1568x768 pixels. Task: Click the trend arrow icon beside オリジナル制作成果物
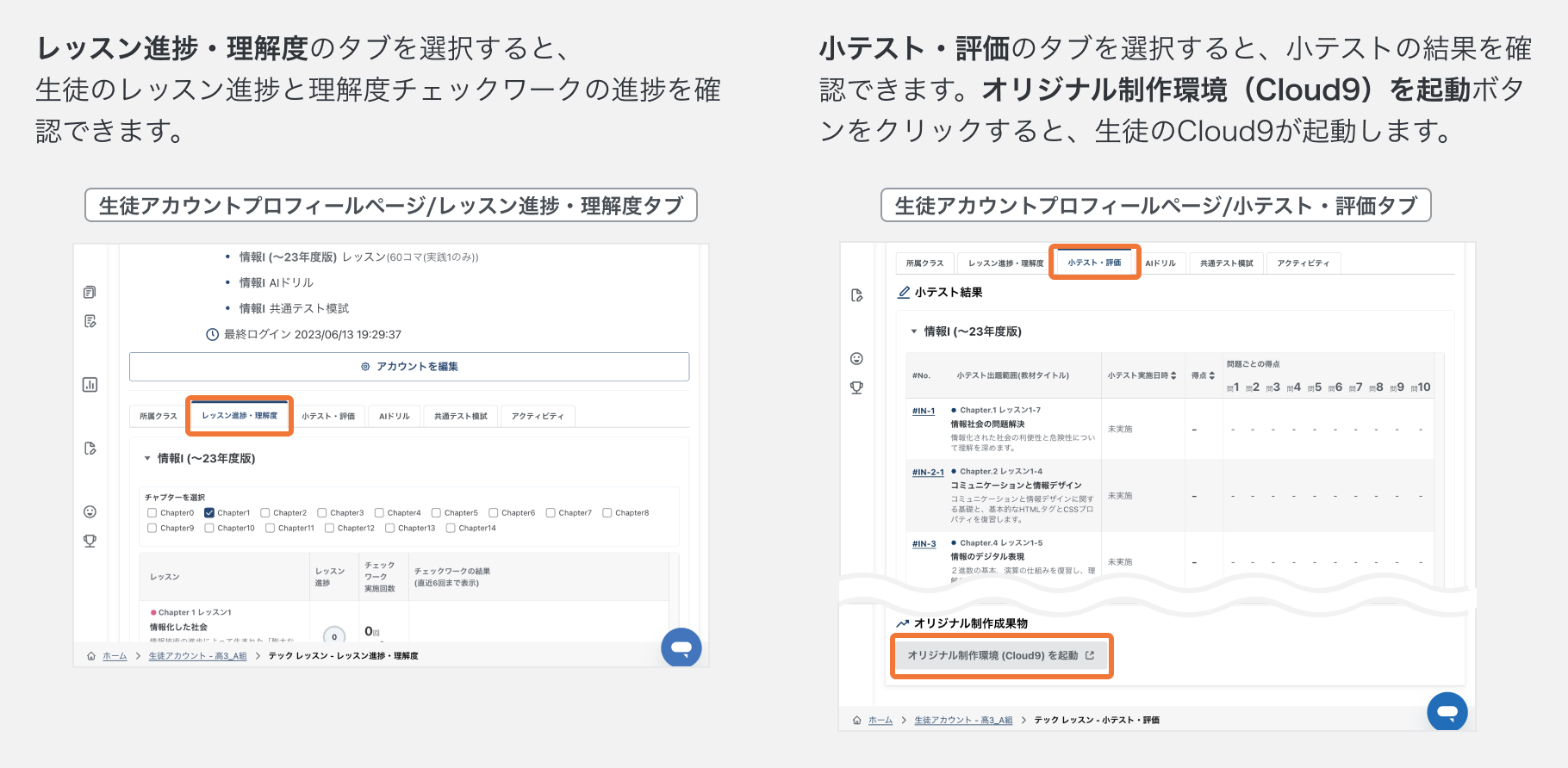tap(903, 623)
